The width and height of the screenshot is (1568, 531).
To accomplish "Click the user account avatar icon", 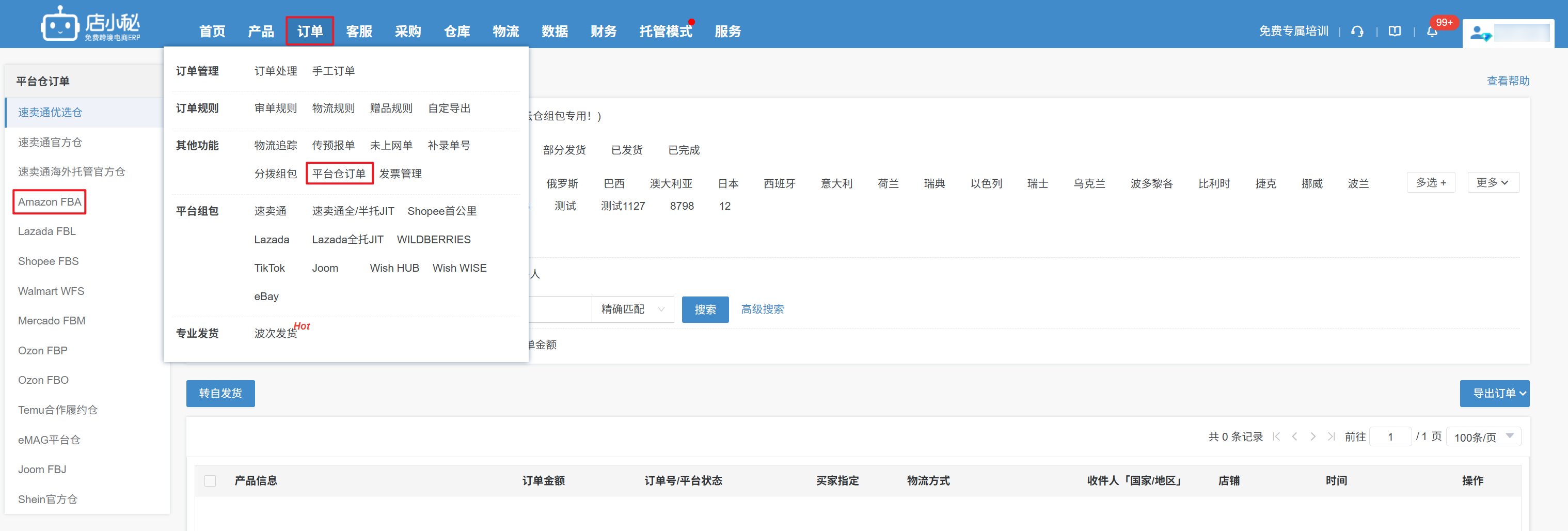I will [x=1480, y=33].
